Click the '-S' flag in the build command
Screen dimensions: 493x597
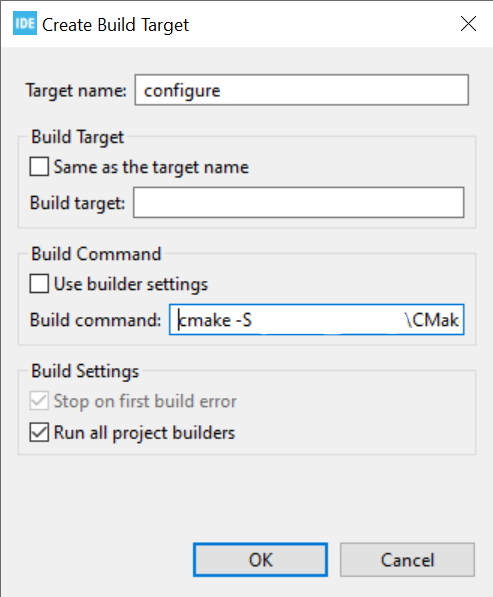244,320
